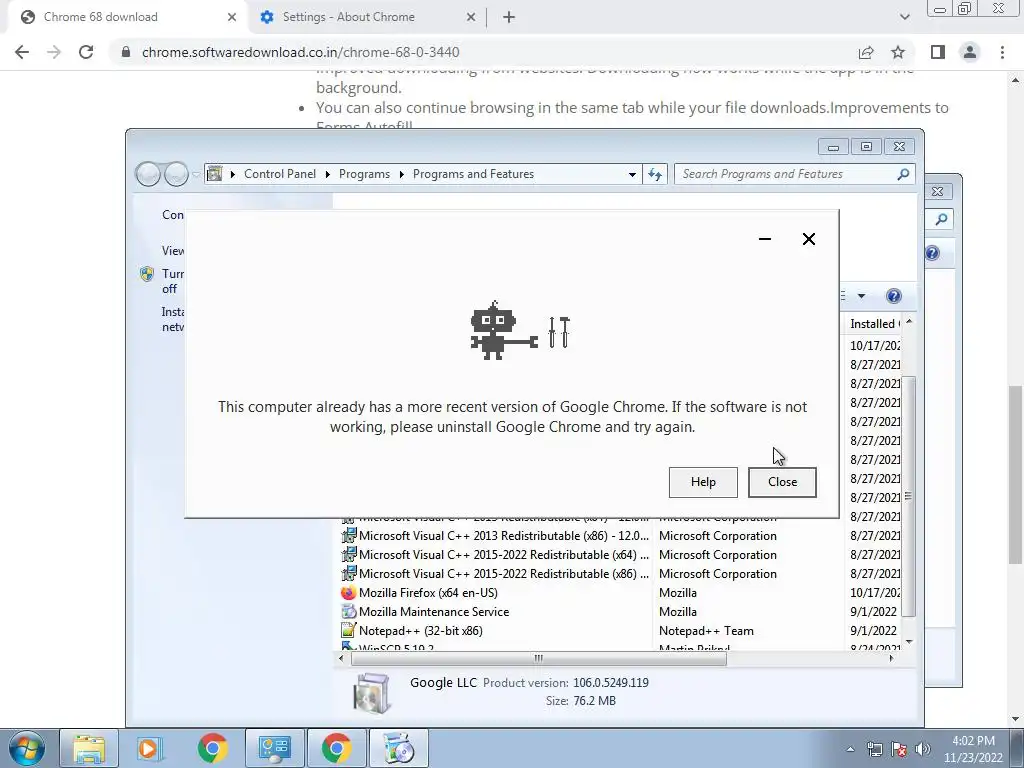The image size is (1024, 768).
Task: Click the installer disc icon on taskbar
Action: pos(398,748)
